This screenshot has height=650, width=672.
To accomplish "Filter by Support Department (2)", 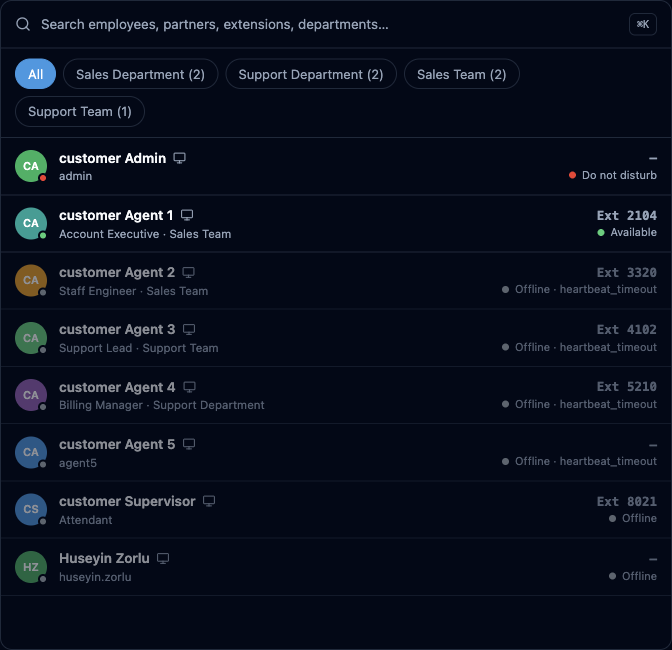I will click(311, 74).
